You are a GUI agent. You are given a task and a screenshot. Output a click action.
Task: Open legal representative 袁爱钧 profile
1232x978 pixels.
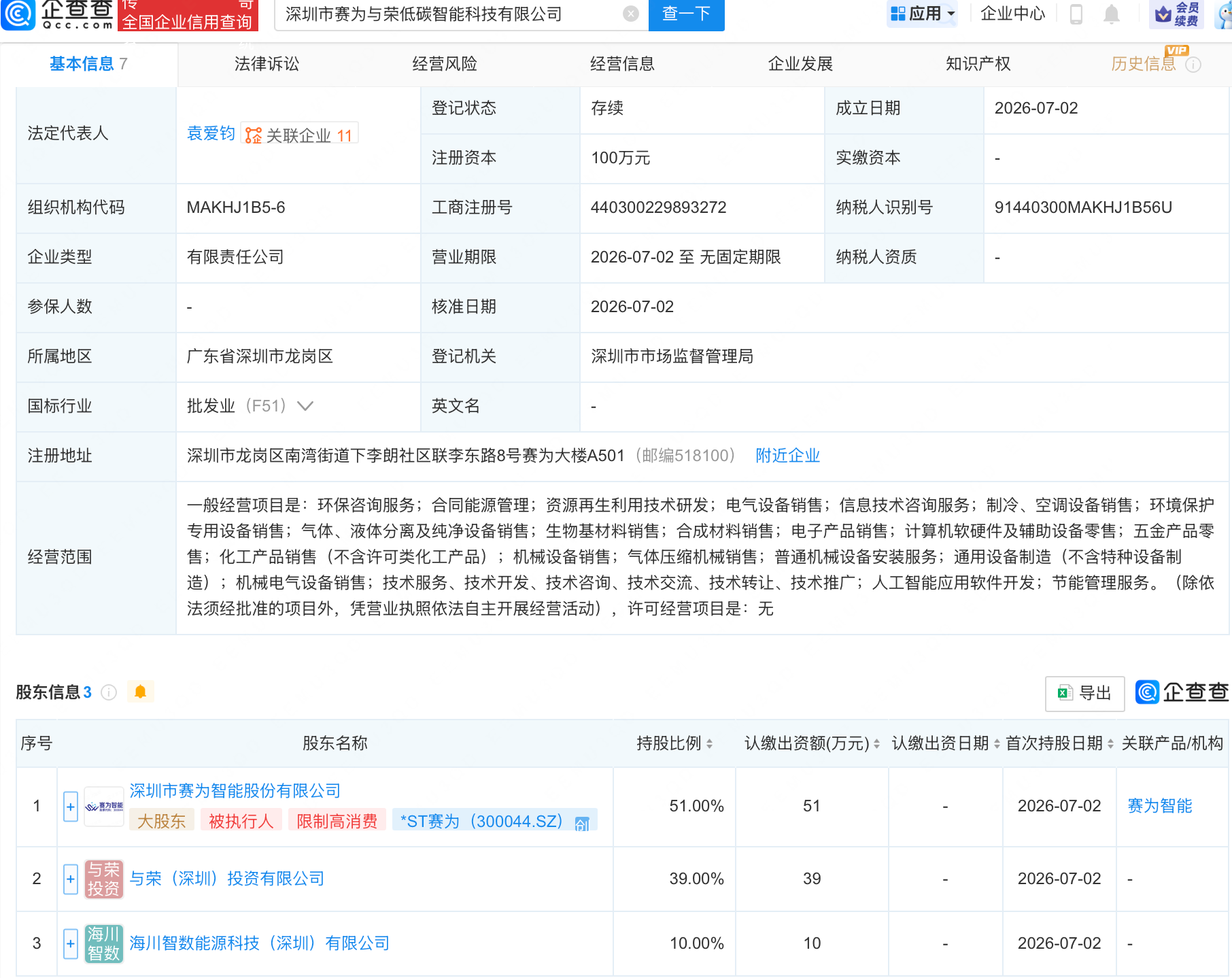coord(211,133)
